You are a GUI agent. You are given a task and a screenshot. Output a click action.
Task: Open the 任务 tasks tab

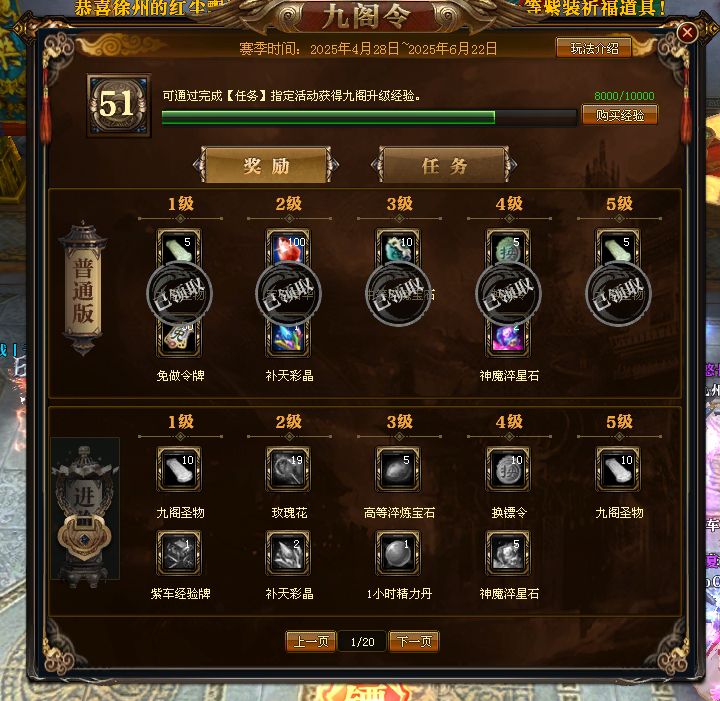(x=444, y=165)
